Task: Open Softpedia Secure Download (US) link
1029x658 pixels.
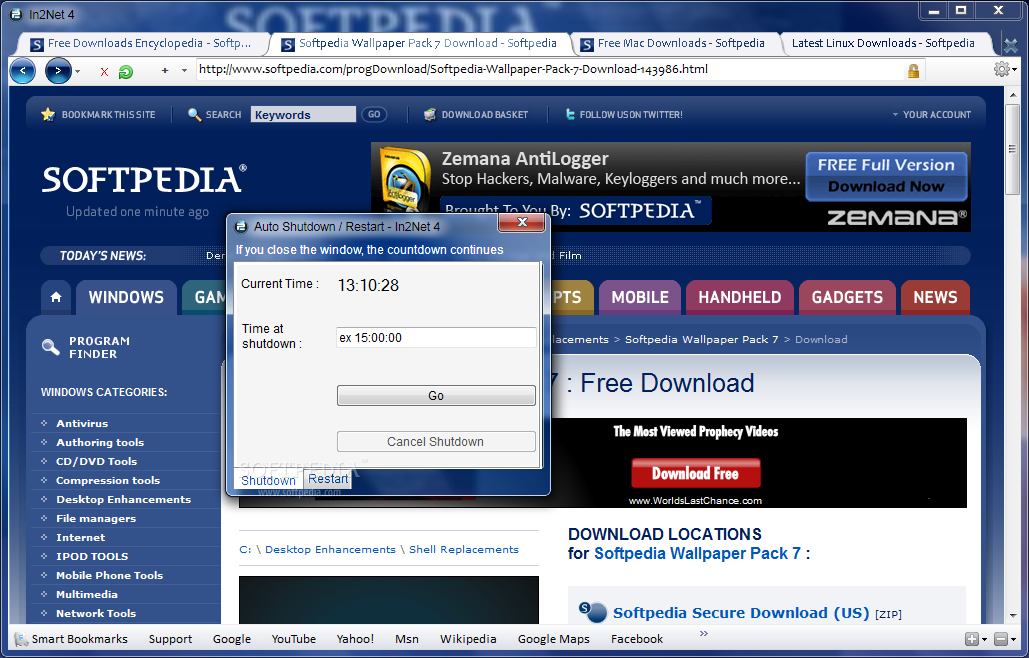Action: 740,613
